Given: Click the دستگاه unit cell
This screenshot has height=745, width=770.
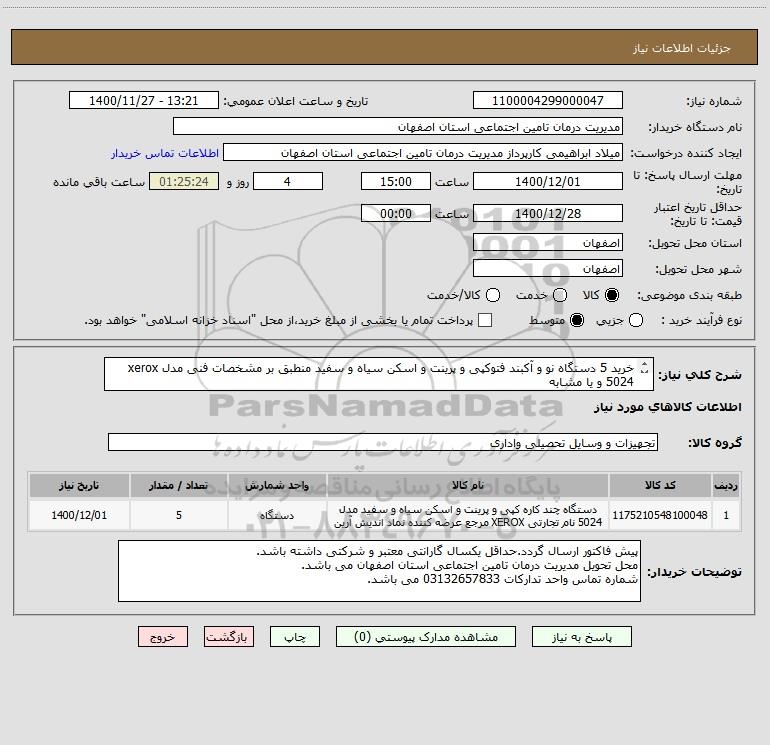Looking at the screenshot, I should [277, 515].
